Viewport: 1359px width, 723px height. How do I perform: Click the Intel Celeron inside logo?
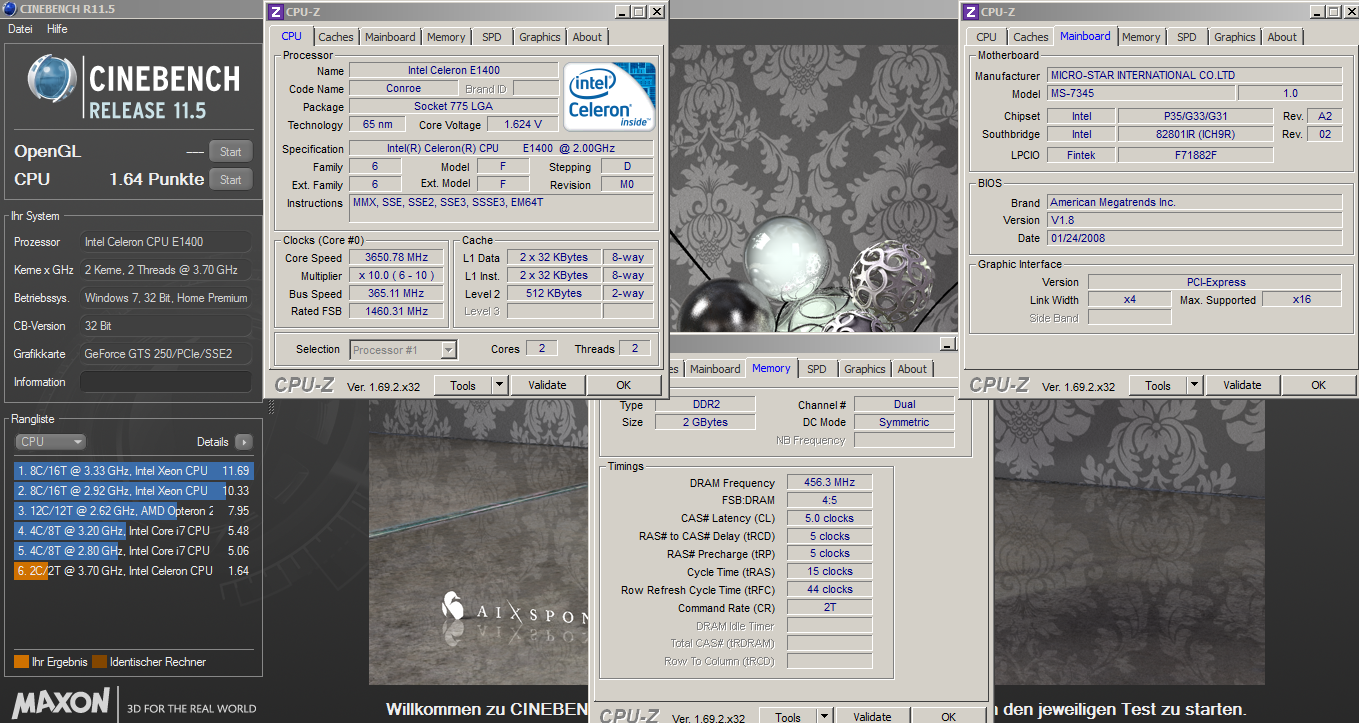(610, 96)
